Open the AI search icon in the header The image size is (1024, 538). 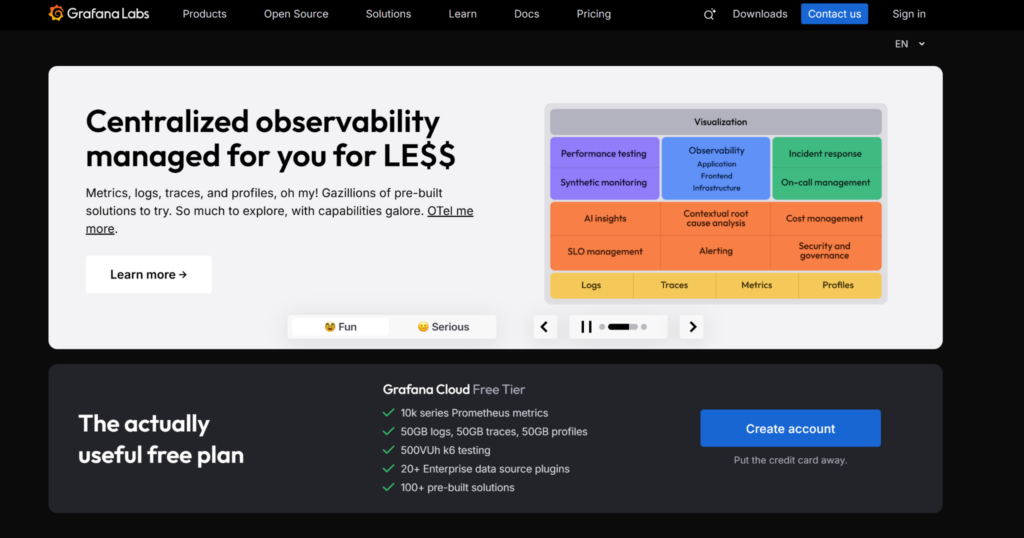point(709,14)
